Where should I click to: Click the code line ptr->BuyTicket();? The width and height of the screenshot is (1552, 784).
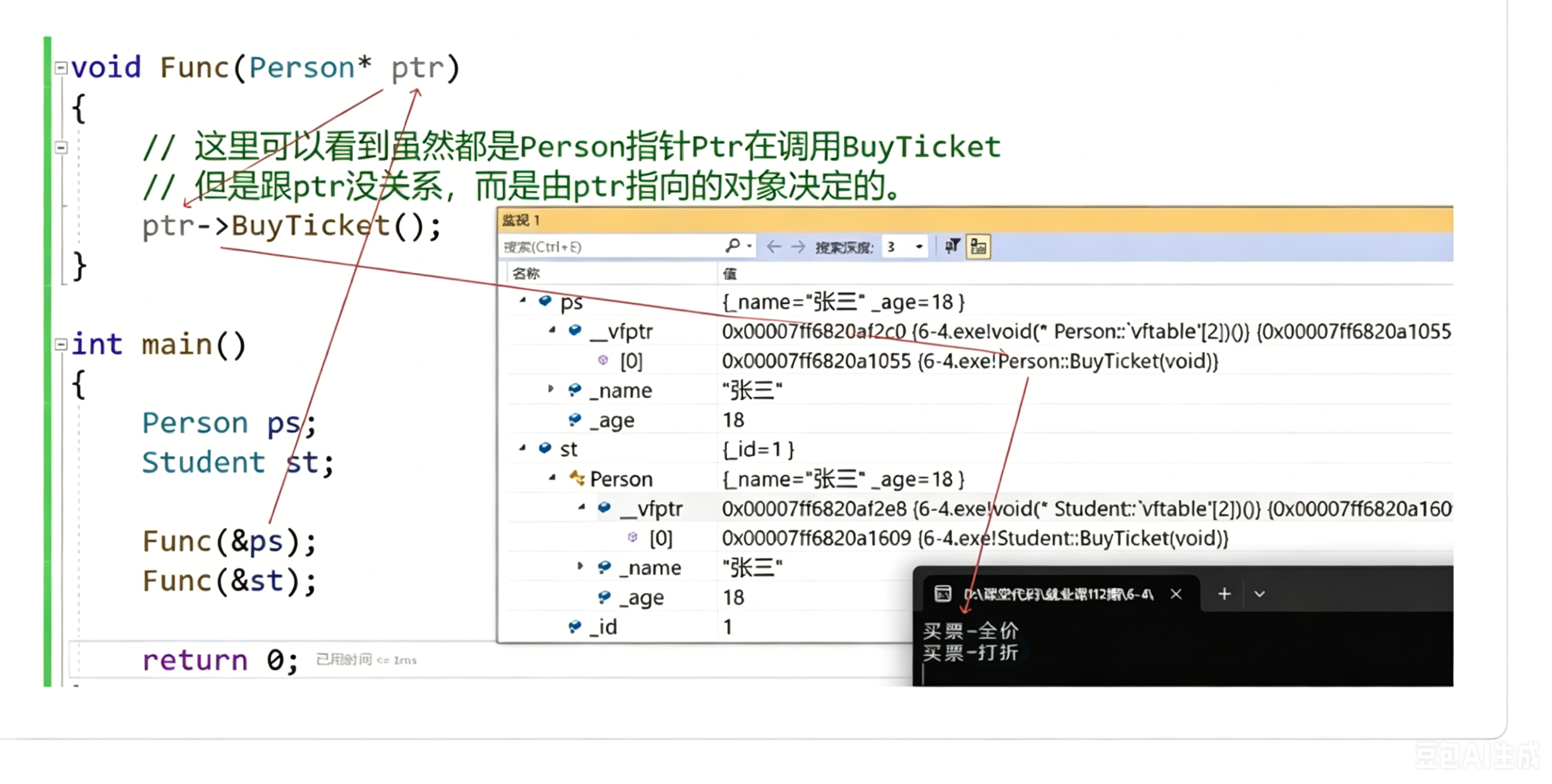pyautogui.click(x=292, y=226)
